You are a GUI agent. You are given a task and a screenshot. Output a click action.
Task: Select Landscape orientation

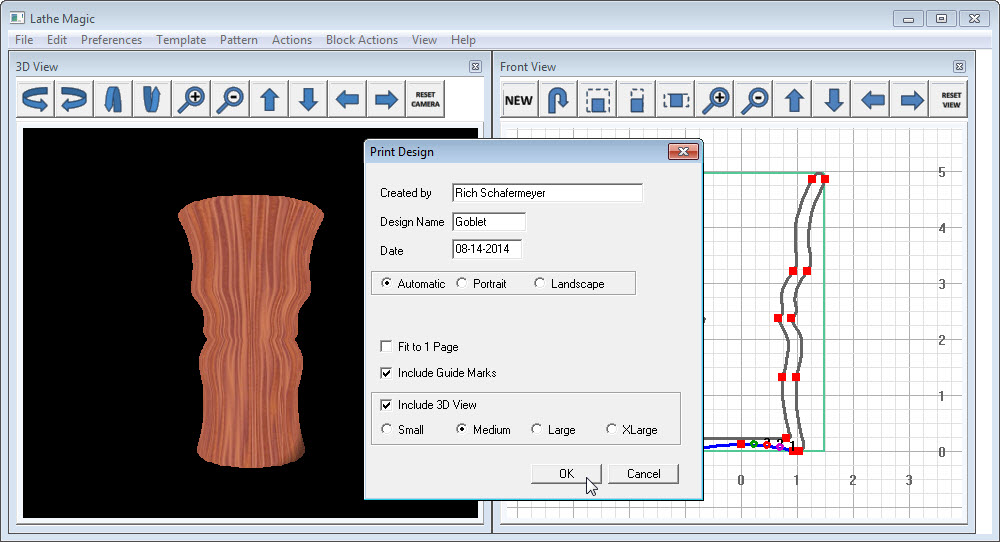coord(540,284)
